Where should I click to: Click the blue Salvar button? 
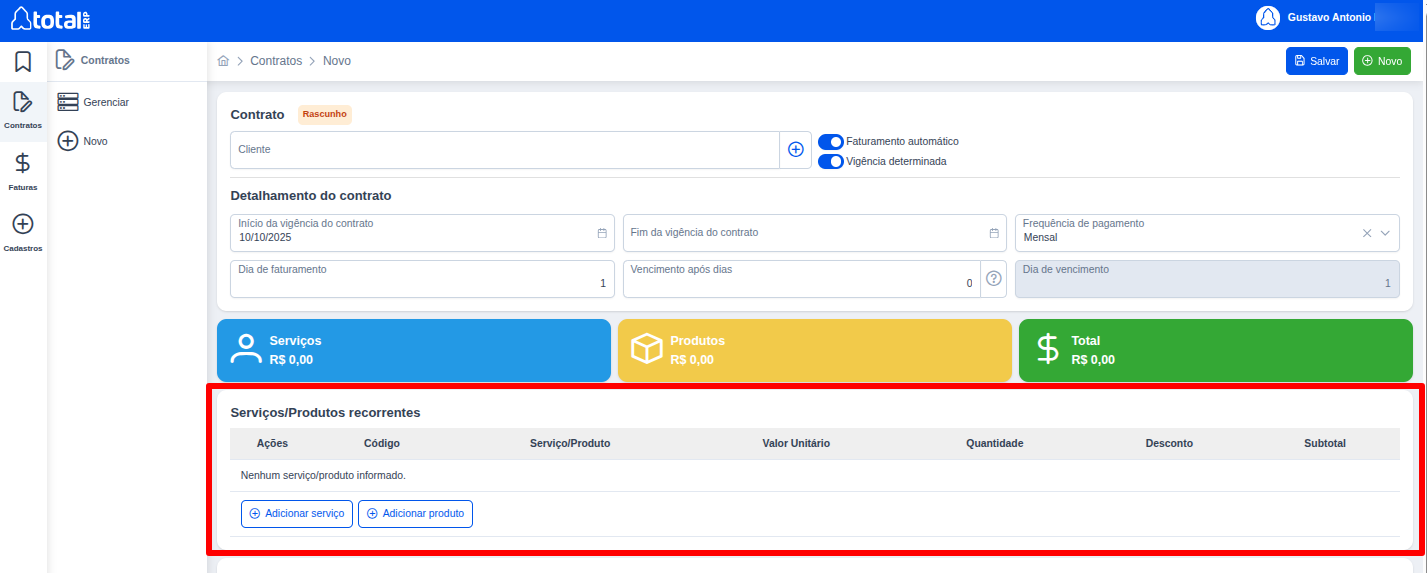pyautogui.click(x=1316, y=61)
